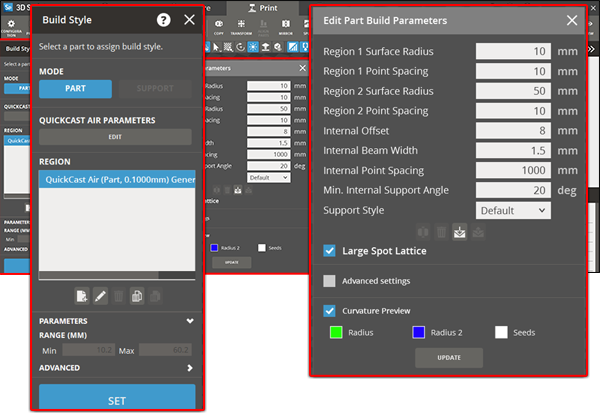Click the Internal Offset value field
The height and width of the screenshot is (419, 600).
coord(513,131)
